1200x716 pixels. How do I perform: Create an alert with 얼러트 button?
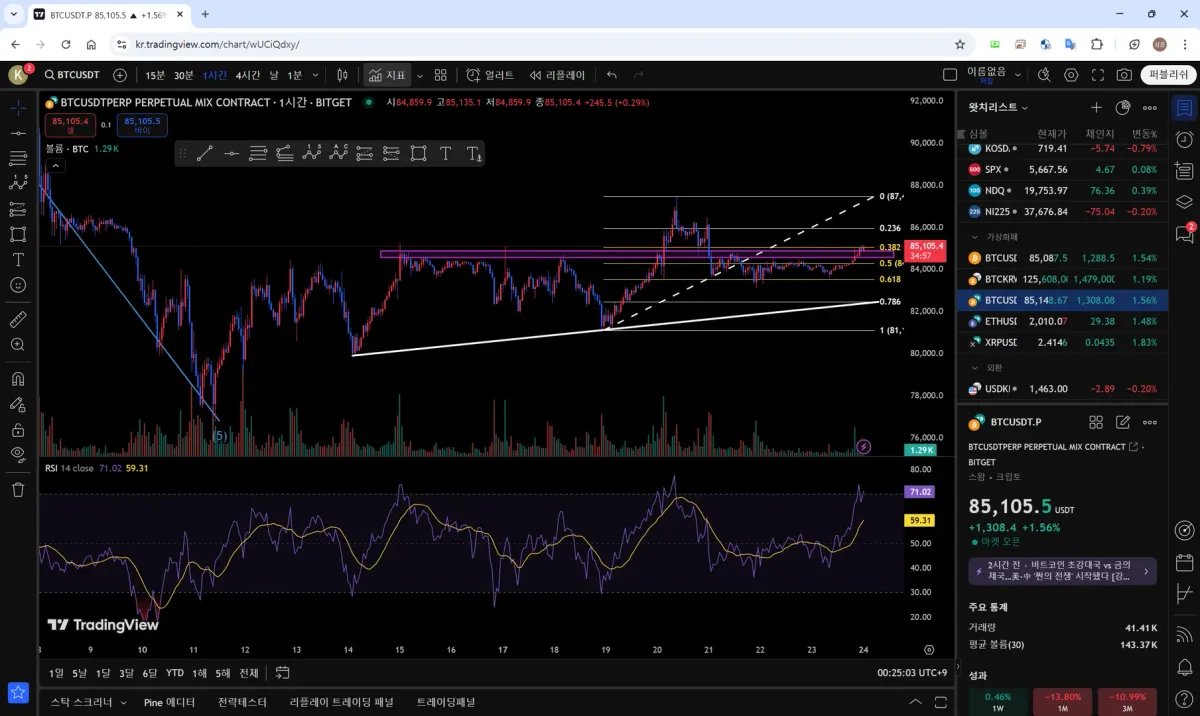[488, 75]
